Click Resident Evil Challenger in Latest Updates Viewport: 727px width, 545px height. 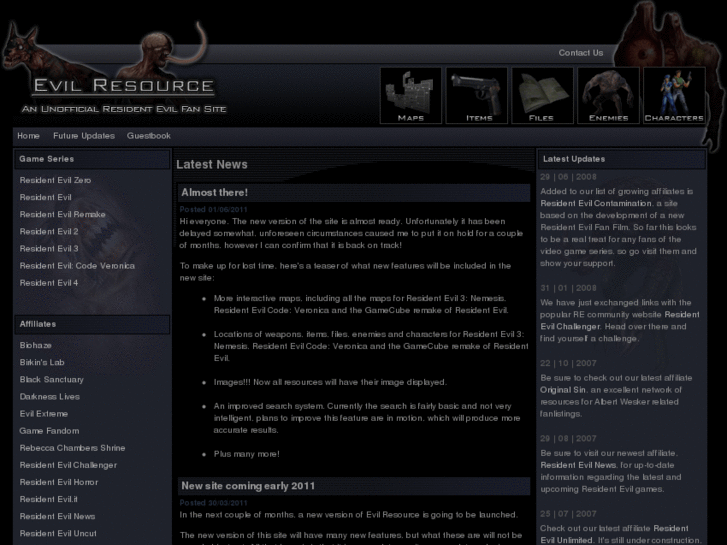[x=620, y=321]
